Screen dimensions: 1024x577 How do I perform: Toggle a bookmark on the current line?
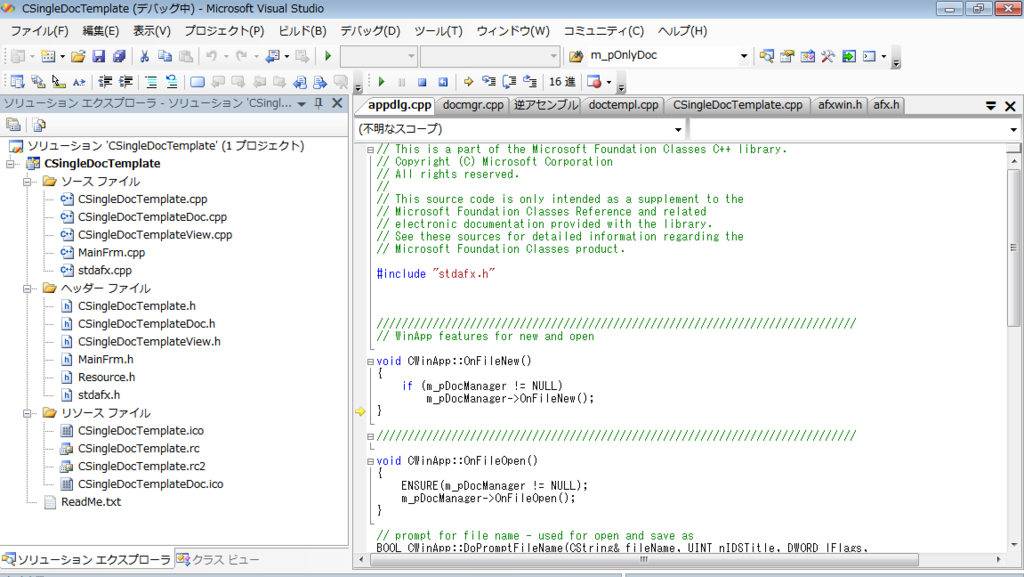click(197, 82)
